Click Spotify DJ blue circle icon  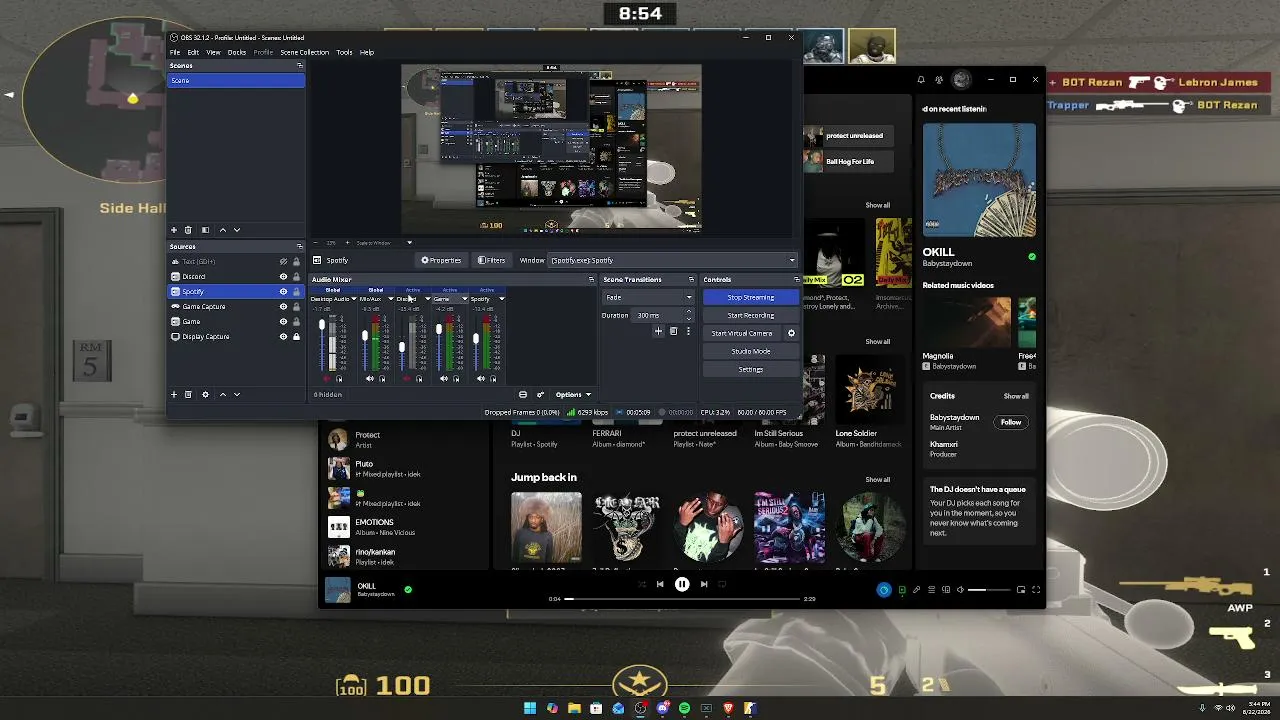pyautogui.click(x=883, y=590)
